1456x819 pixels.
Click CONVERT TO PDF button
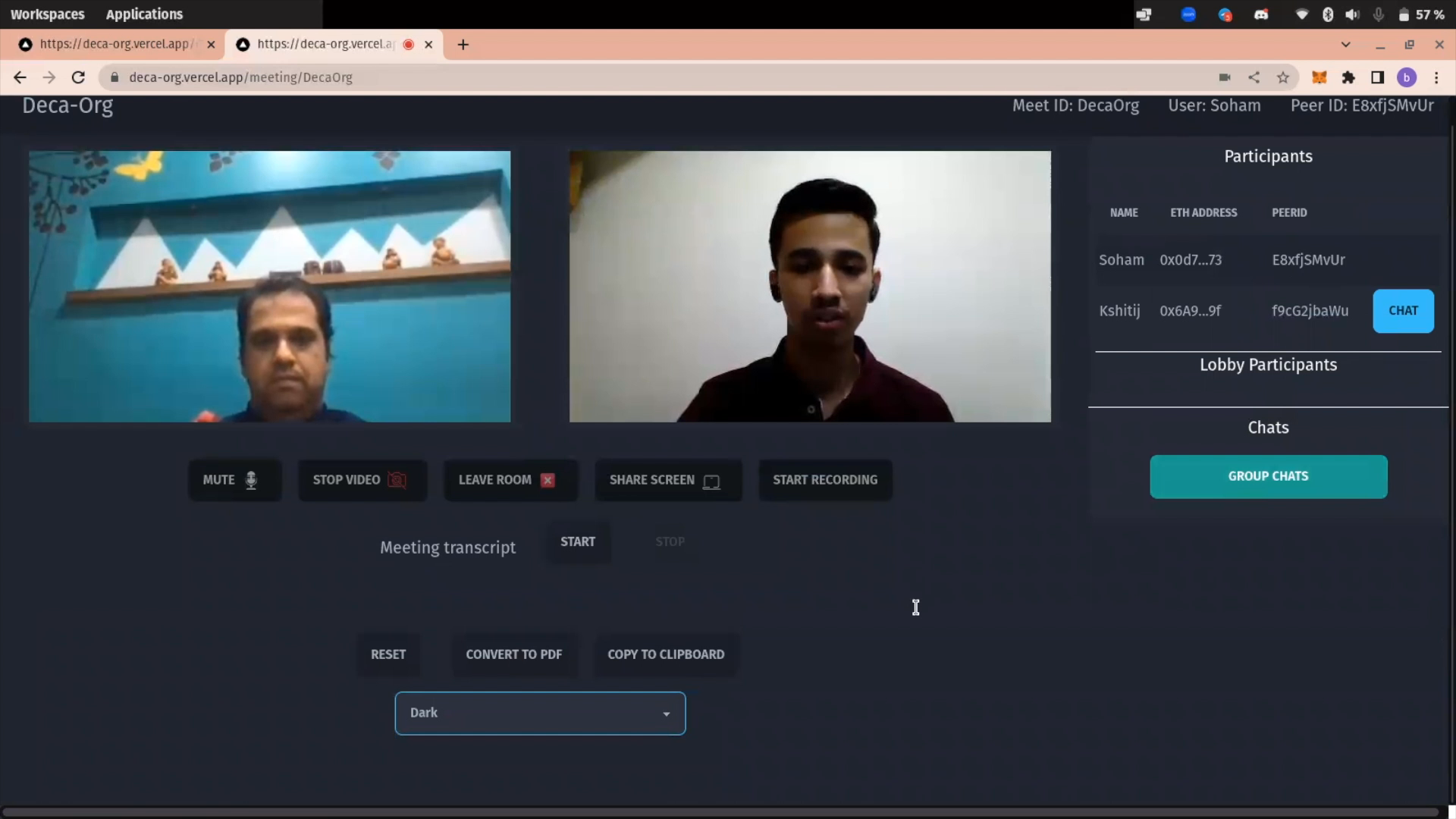pos(514,654)
